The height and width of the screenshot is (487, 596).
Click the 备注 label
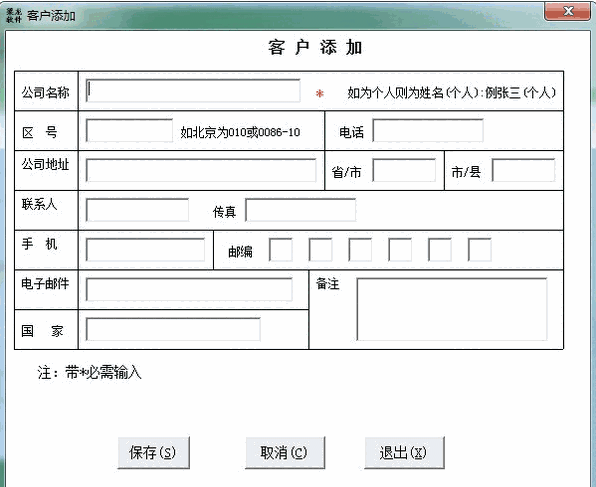pyautogui.click(x=328, y=283)
